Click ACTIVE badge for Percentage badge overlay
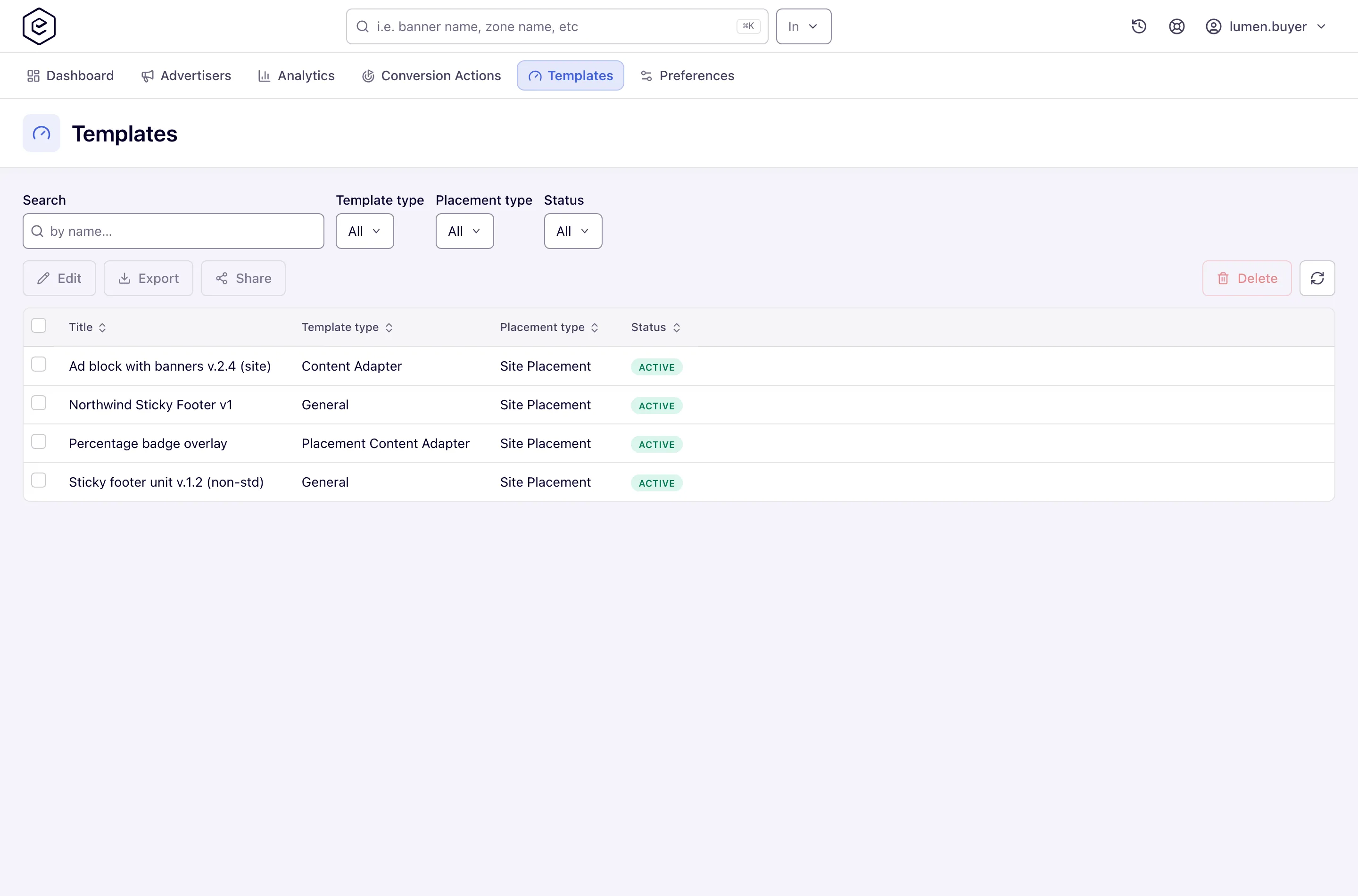Image resolution: width=1358 pixels, height=896 pixels. (656, 445)
